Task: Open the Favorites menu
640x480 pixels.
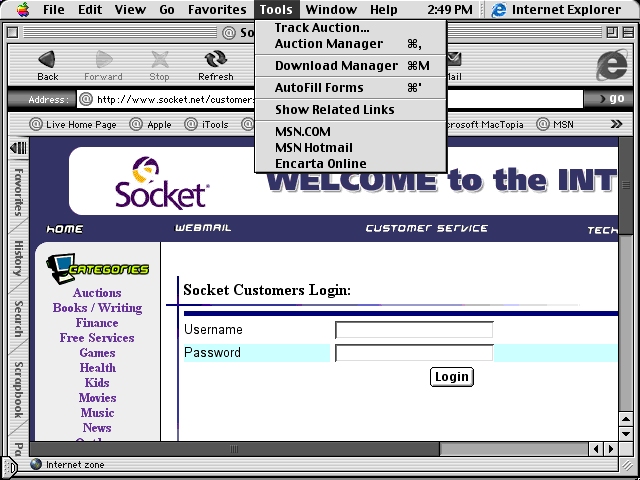Action: tap(217, 9)
